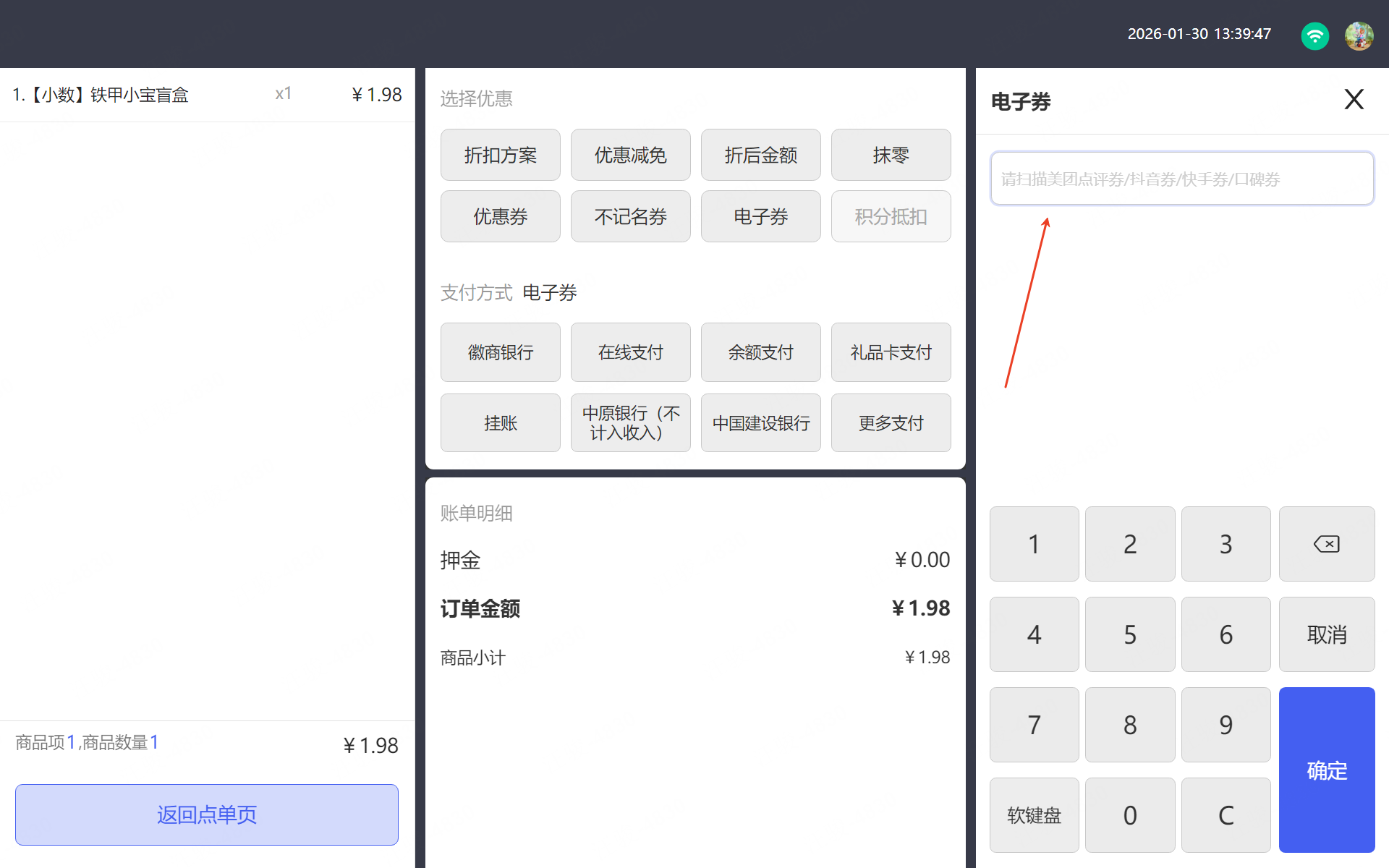Choose 抹零 rounding discount

pos(891,155)
